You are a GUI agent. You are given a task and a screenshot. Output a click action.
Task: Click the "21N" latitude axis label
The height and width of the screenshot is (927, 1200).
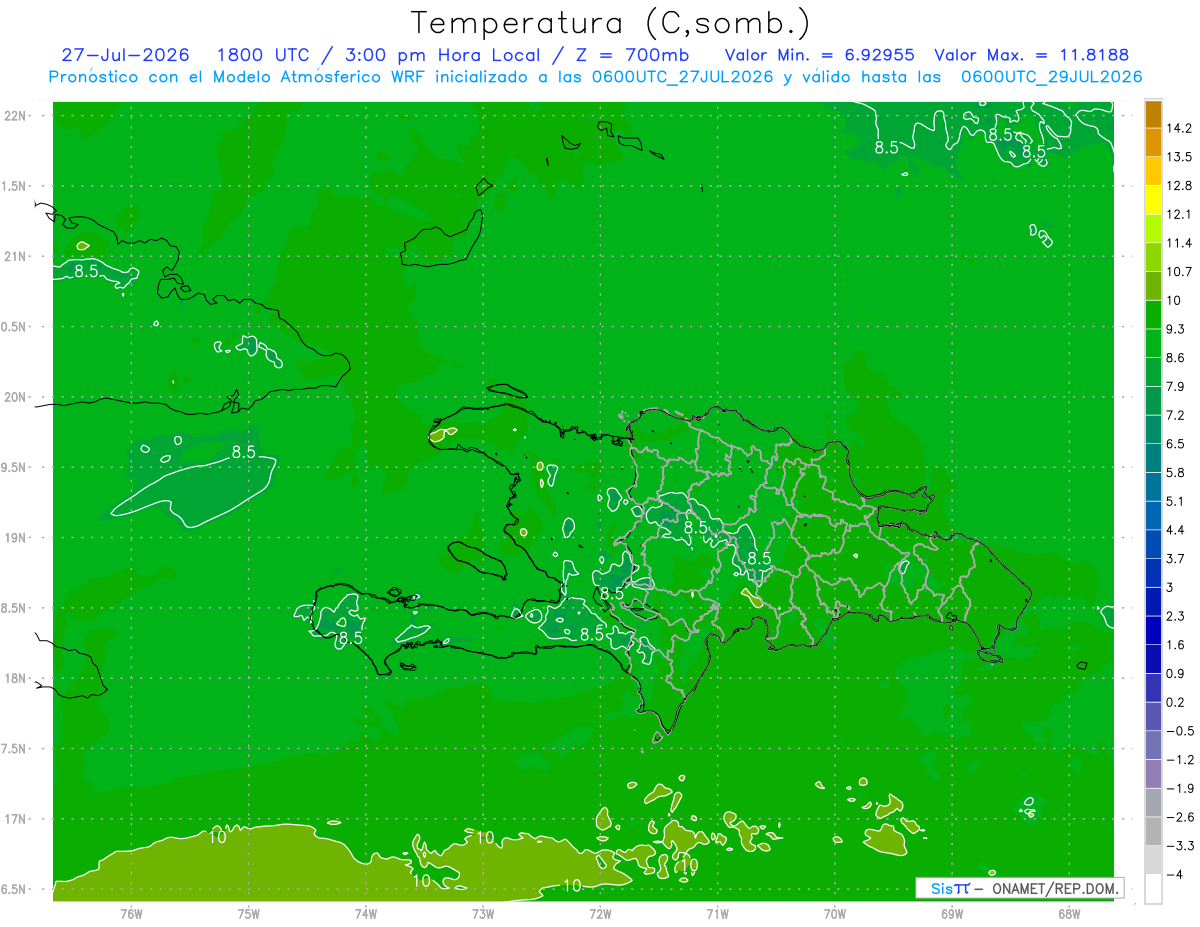click(15, 256)
